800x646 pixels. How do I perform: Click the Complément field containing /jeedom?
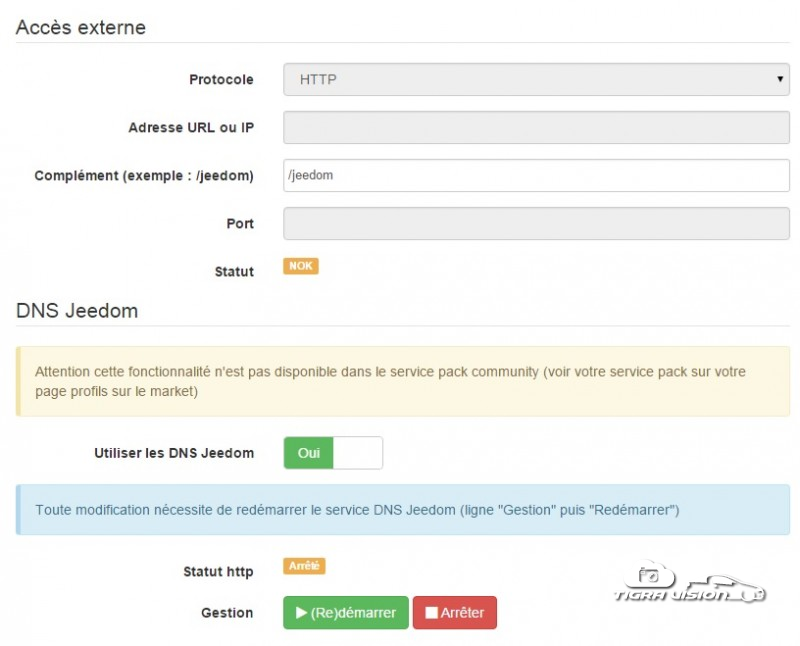pyautogui.click(x=536, y=175)
